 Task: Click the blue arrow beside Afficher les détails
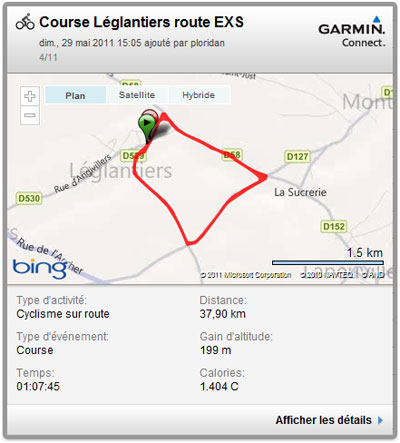(x=380, y=420)
